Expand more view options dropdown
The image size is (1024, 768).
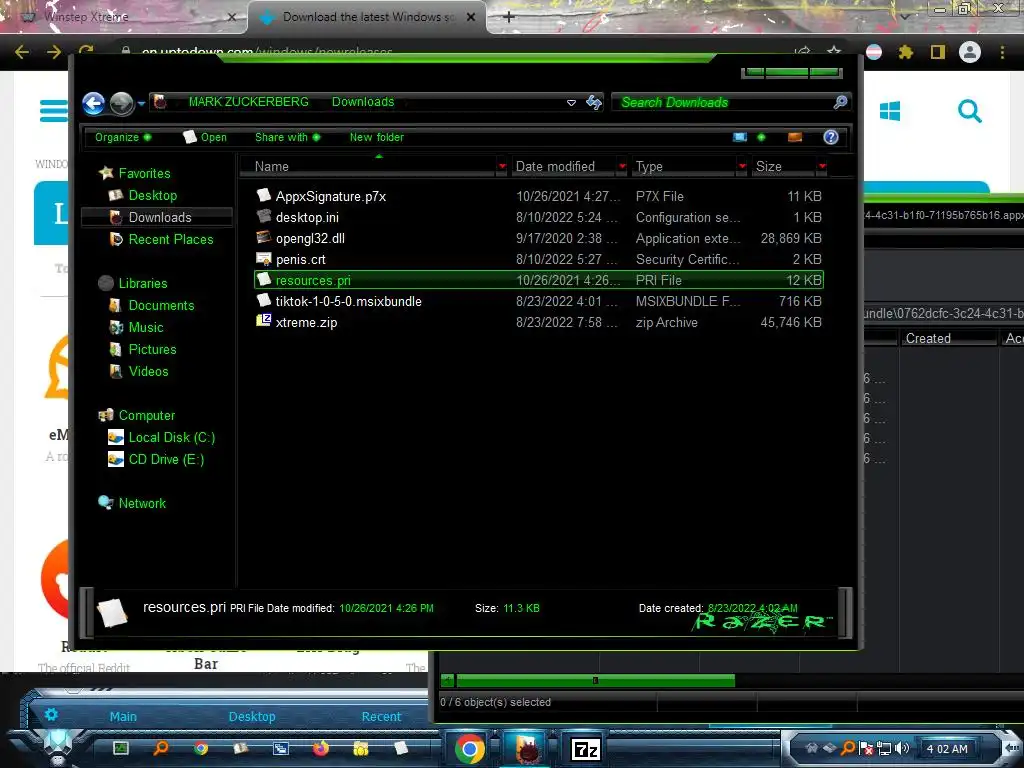(x=761, y=137)
